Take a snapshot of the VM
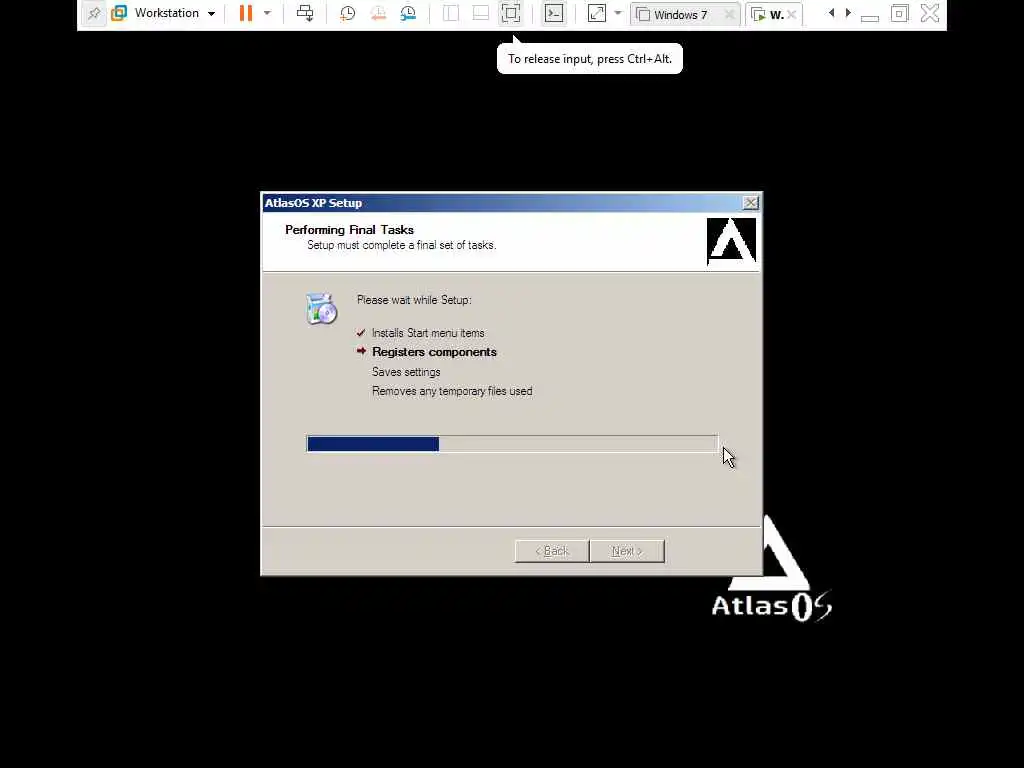Image resolution: width=1024 pixels, height=768 pixels. 347,13
